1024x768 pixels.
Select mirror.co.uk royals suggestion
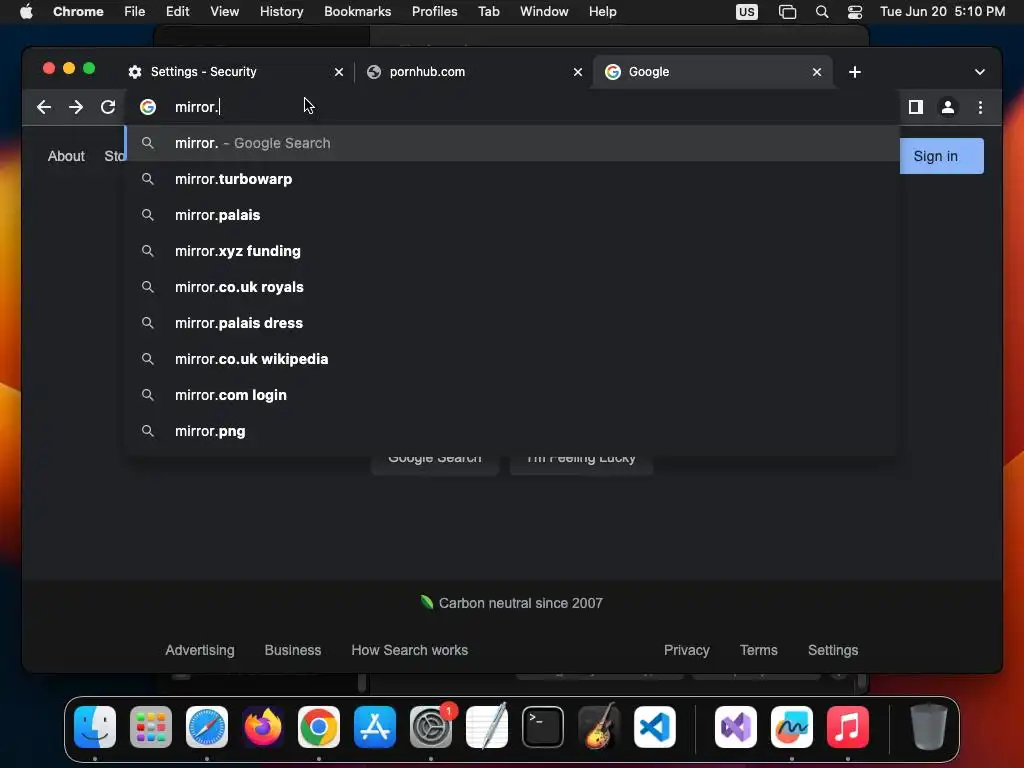[x=512, y=287]
